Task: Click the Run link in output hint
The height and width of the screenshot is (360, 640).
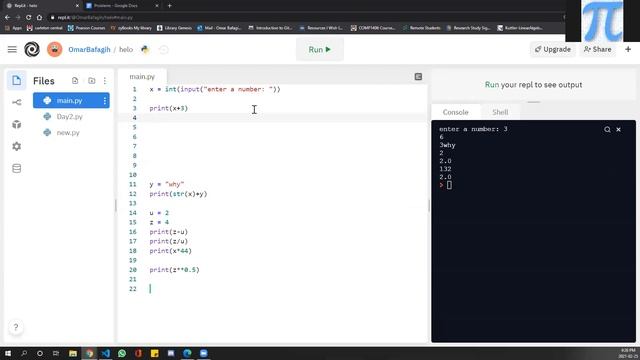Action: [x=492, y=85]
